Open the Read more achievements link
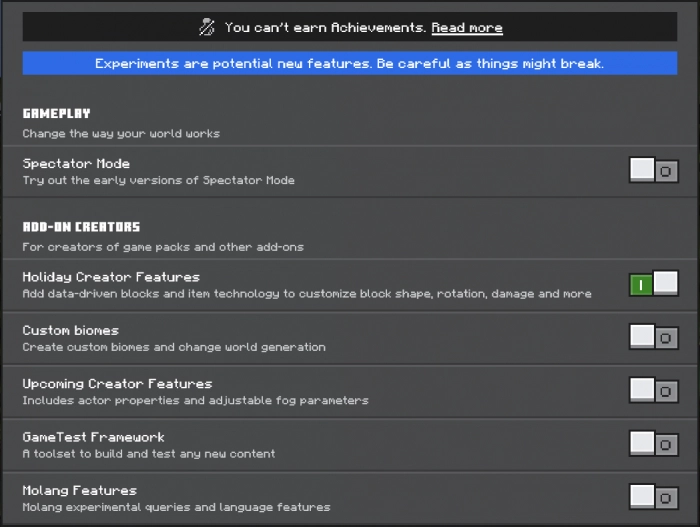Image resolution: width=700 pixels, height=527 pixels. coord(466,28)
